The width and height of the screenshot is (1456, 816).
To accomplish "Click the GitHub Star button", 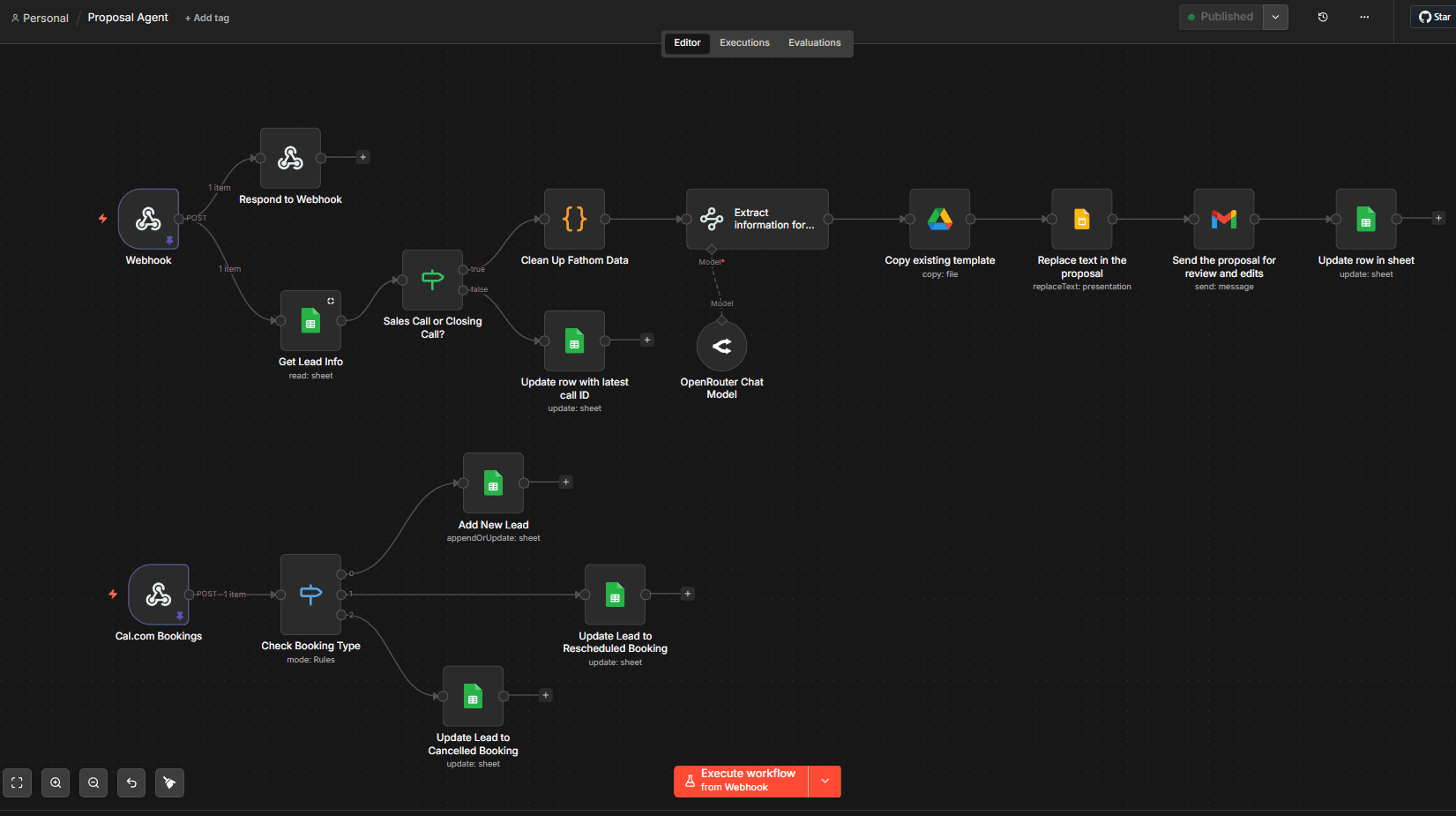I will [1434, 17].
